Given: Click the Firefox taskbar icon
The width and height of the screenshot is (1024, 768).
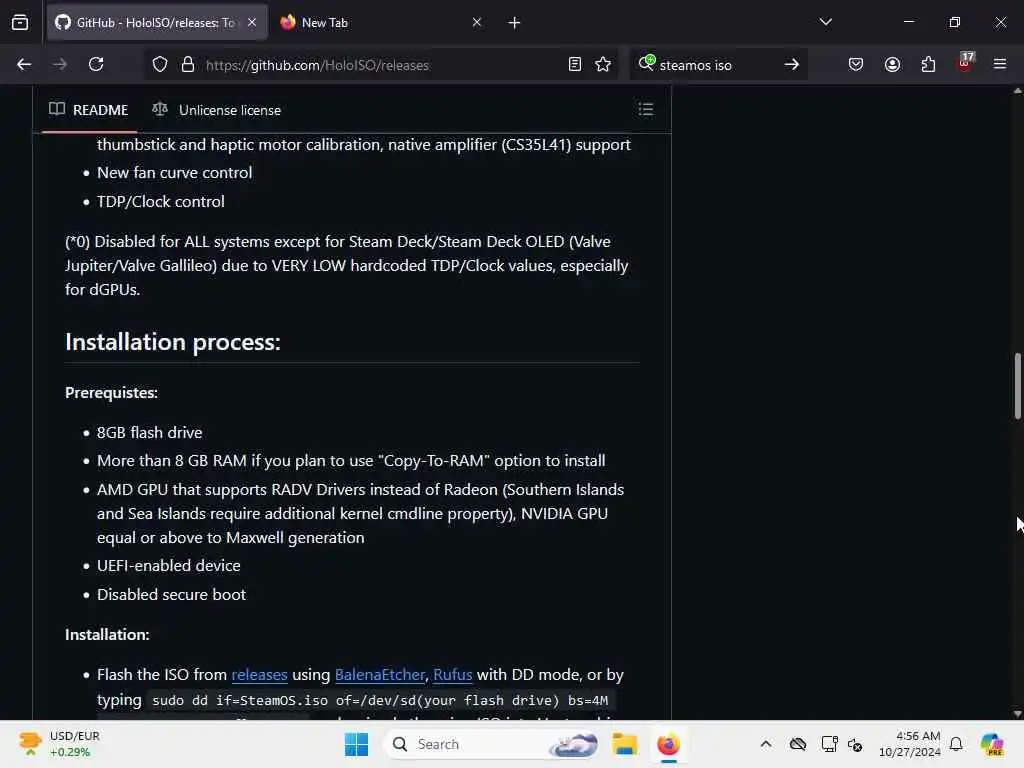Looking at the screenshot, I should (x=668, y=744).
